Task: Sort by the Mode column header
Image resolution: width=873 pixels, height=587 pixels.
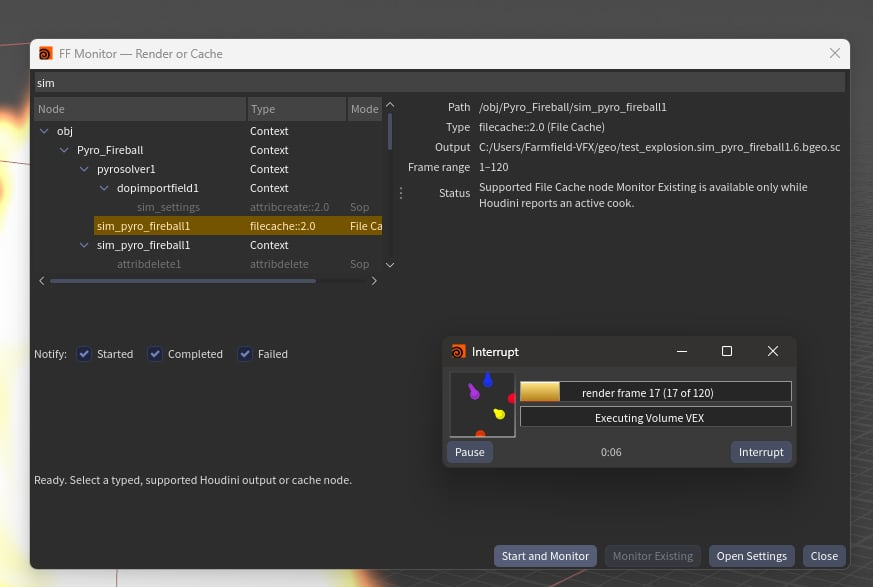Action: (x=365, y=109)
